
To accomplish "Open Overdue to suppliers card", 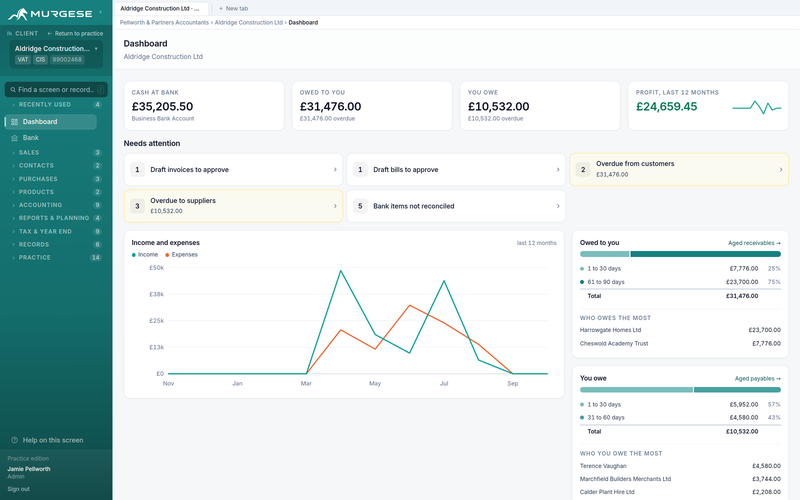I will click(233, 206).
